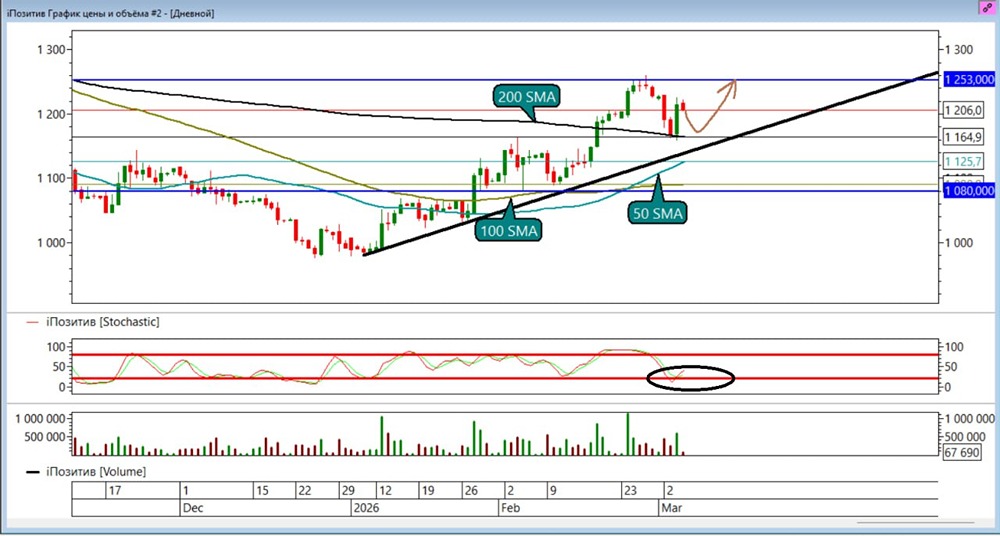Click the '17' date tick on the time axis
Image resolution: width=1000 pixels, height=536 pixels.
(x=114, y=491)
